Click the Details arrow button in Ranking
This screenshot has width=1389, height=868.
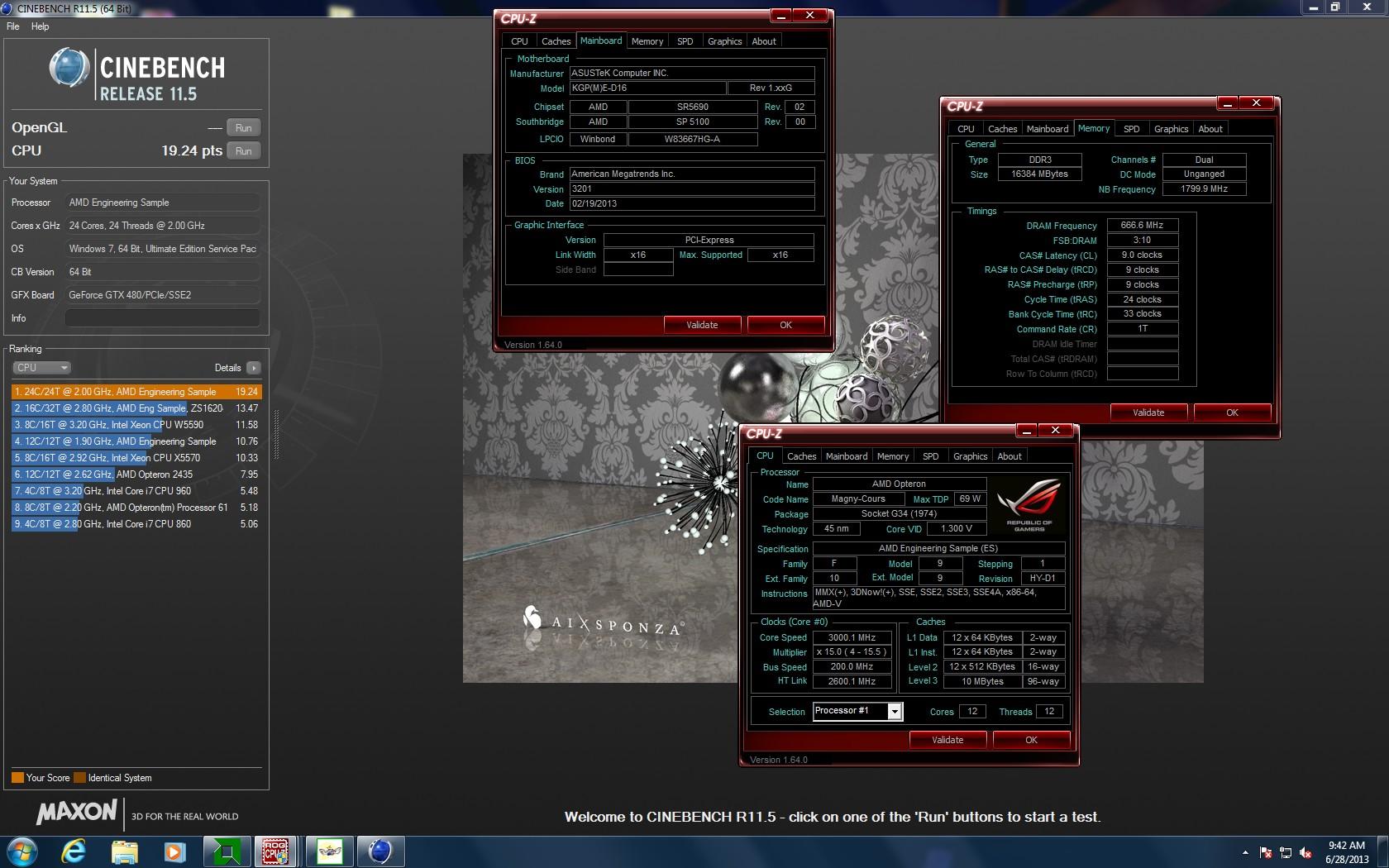coord(253,368)
